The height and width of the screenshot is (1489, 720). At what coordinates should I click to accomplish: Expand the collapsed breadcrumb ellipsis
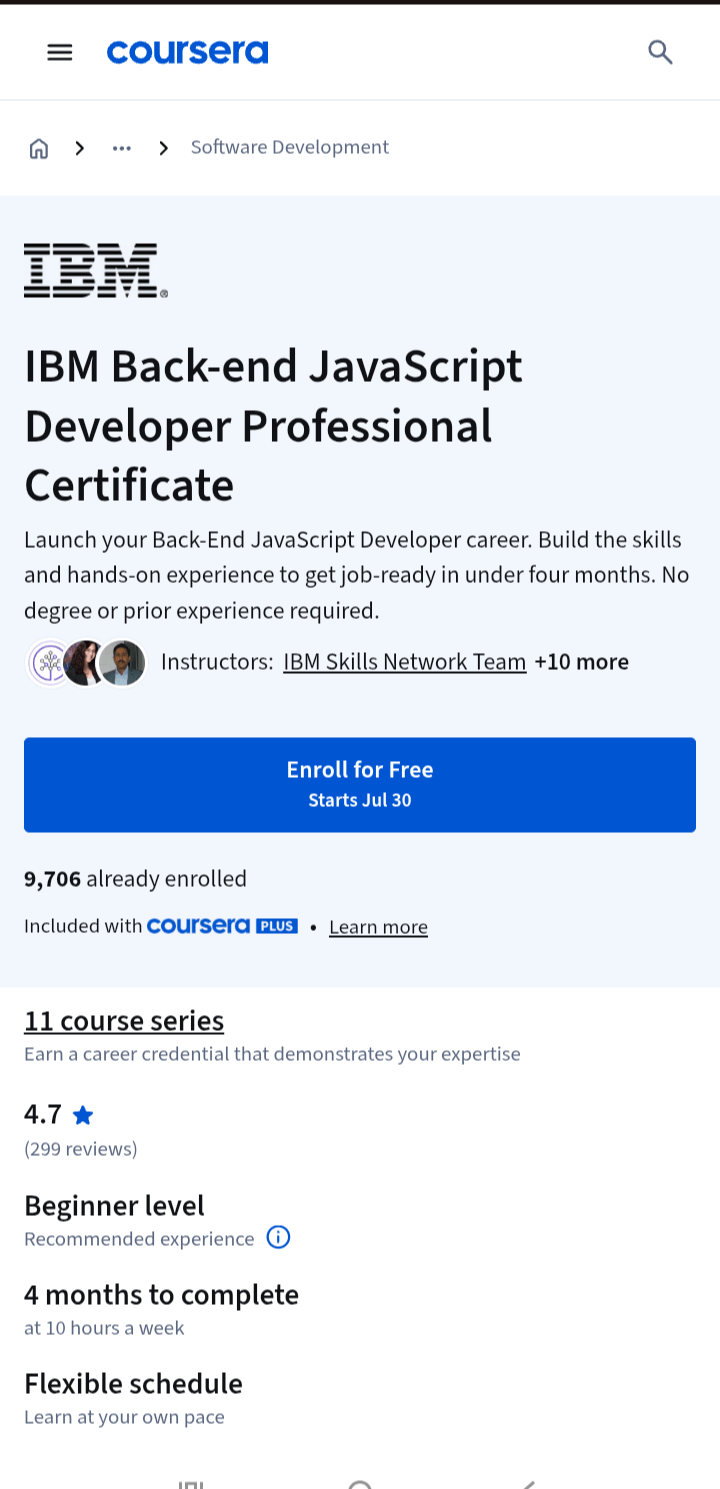tap(122, 148)
